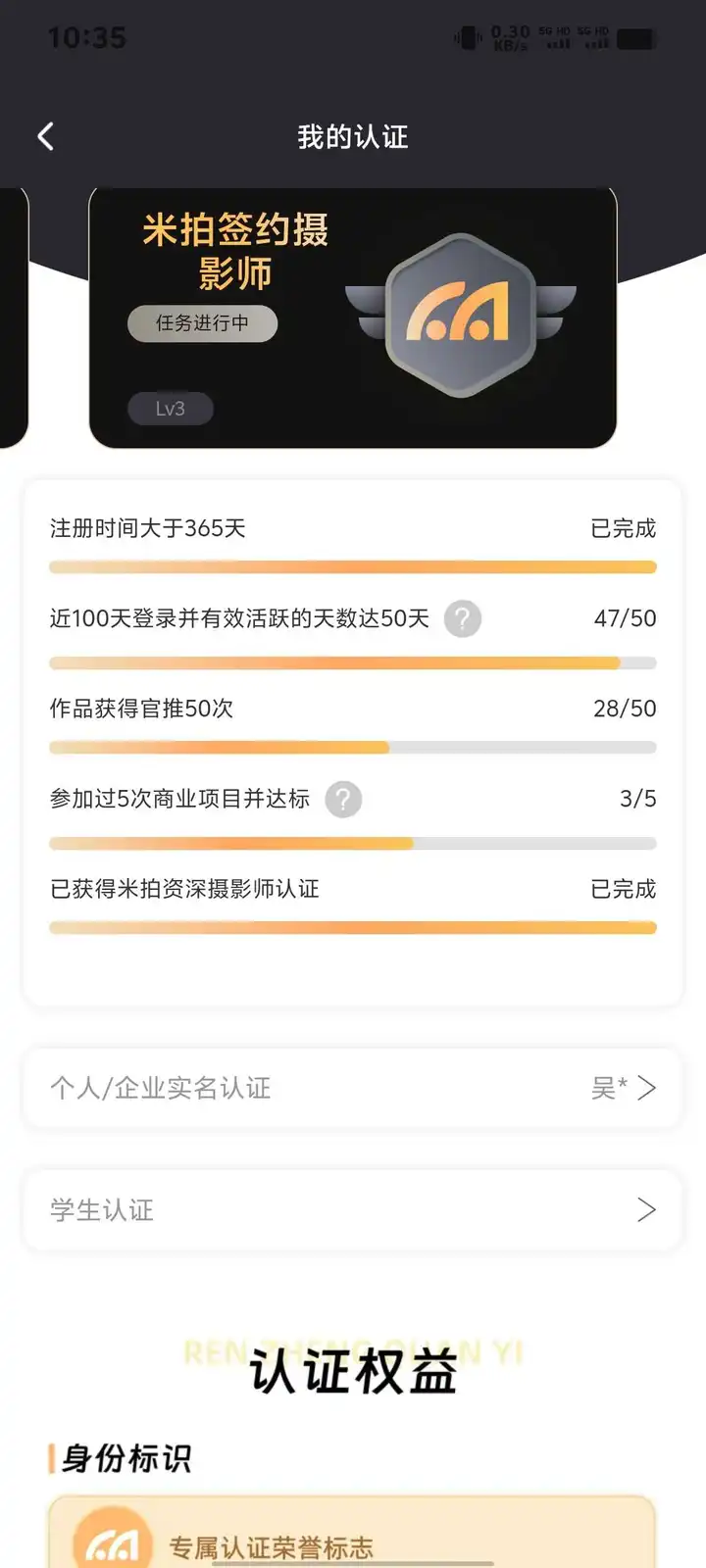Screen dimensions: 706x1568
Task: Tap the previous certification card on left edge
Action: tap(12, 314)
